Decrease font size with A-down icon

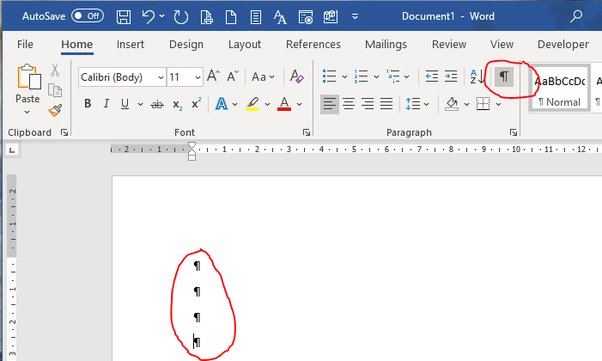coord(233,76)
